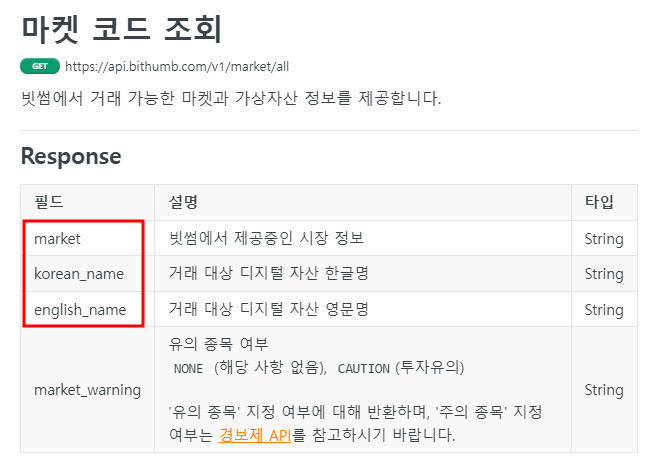Screen dimensions: 656x461
Task: Click the english_name field cell
Action: 80,309
